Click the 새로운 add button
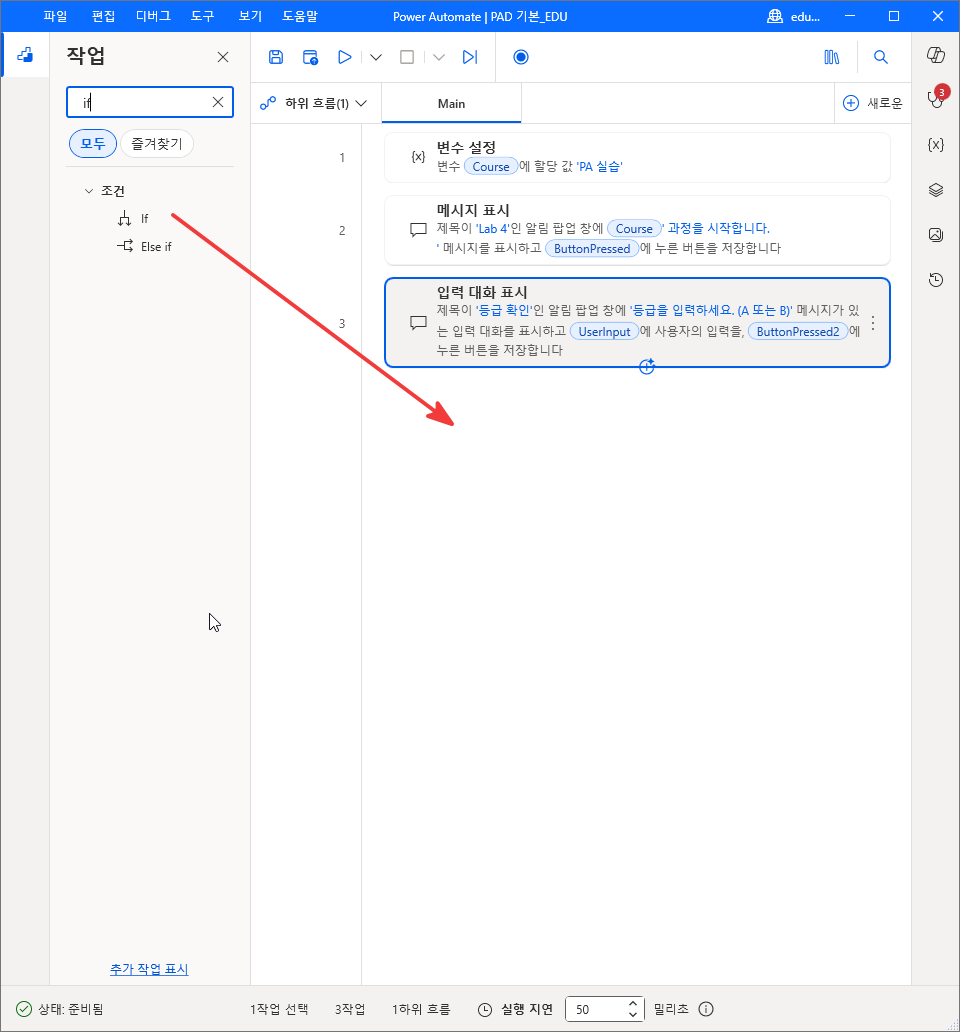Viewport: 960px width, 1032px height. (872, 103)
